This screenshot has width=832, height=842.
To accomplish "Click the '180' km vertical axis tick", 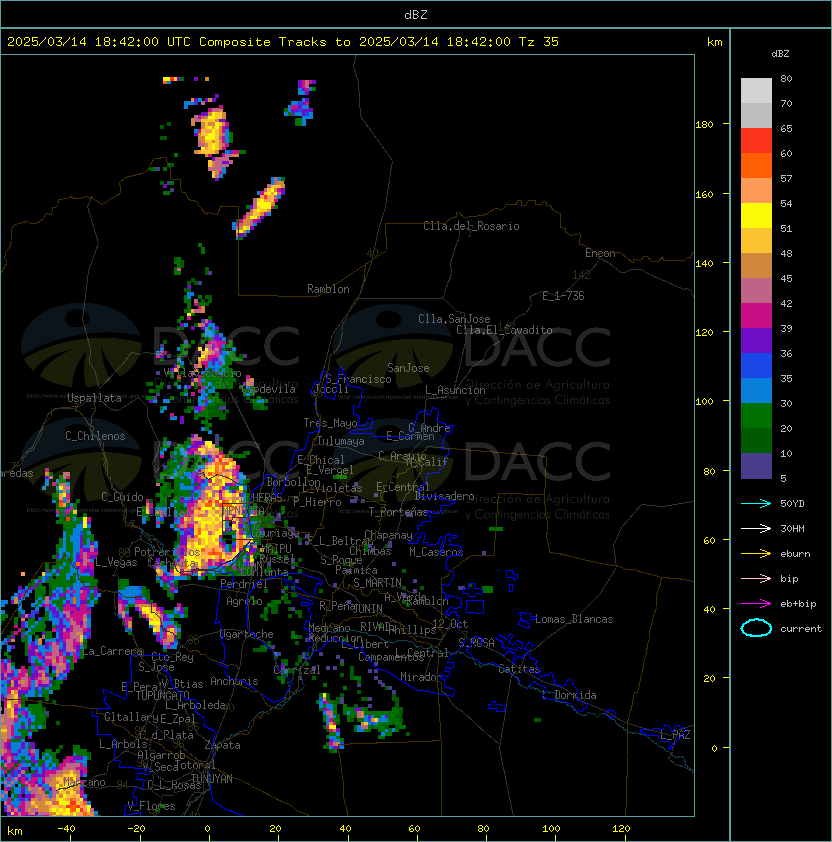I will coord(704,125).
